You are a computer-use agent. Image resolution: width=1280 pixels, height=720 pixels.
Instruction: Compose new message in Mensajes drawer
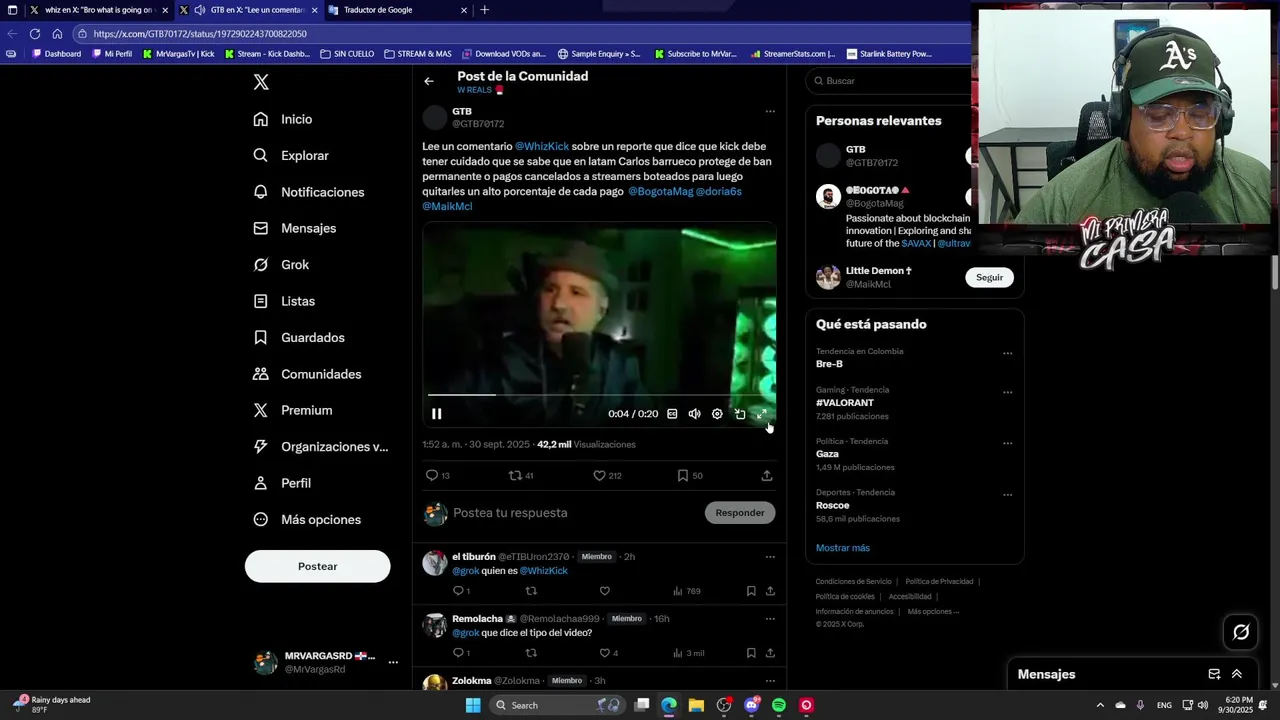pyautogui.click(x=1214, y=674)
